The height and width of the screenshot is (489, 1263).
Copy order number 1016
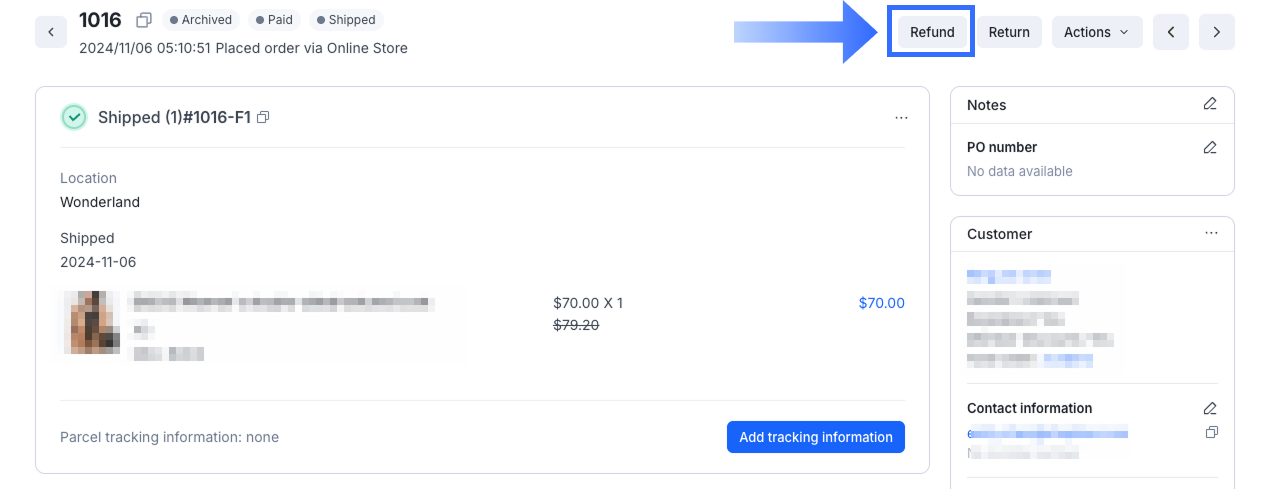coord(143,20)
